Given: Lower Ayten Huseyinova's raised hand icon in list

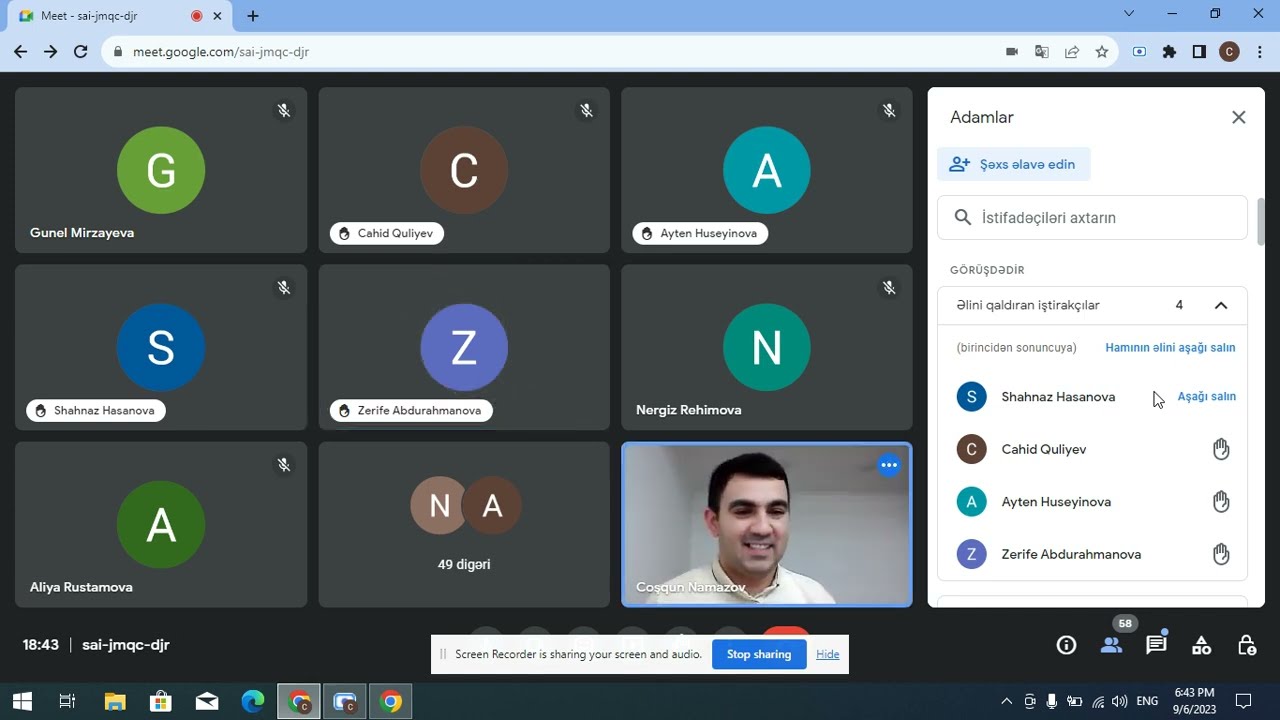Looking at the screenshot, I should (1221, 501).
